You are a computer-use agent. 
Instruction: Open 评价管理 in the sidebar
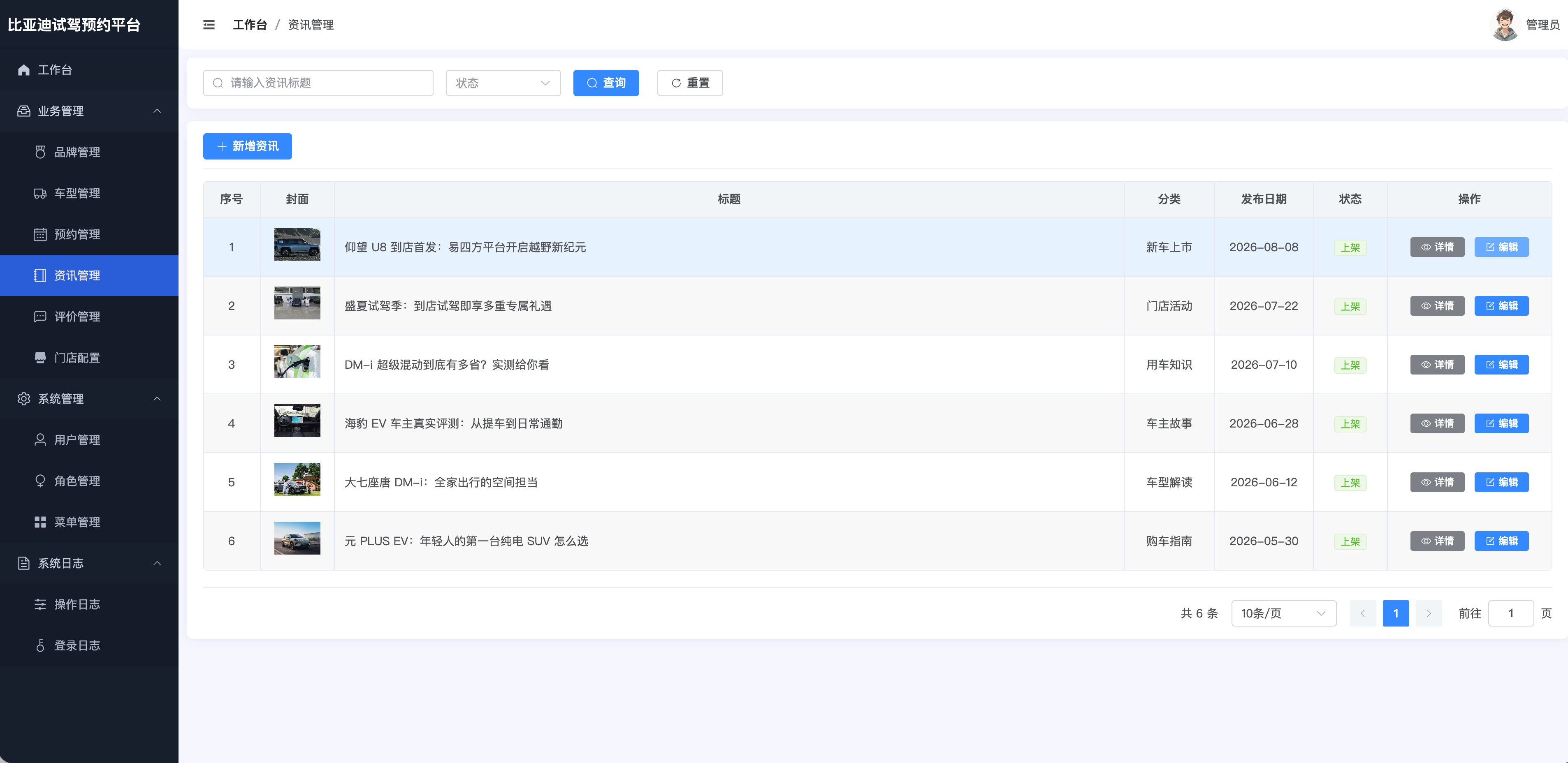point(90,317)
